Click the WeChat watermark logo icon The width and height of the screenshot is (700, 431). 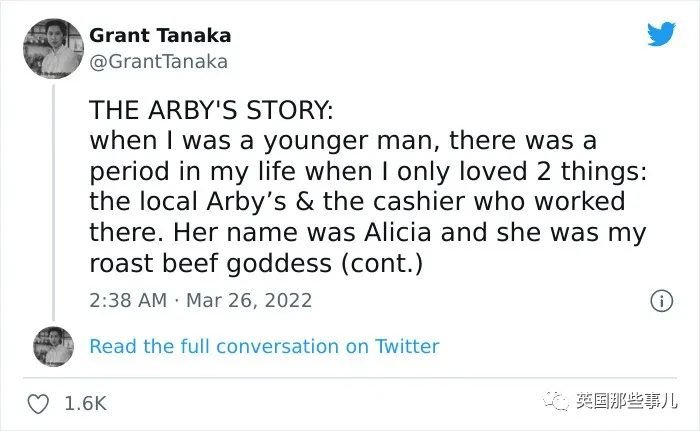pyautogui.click(x=557, y=402)
